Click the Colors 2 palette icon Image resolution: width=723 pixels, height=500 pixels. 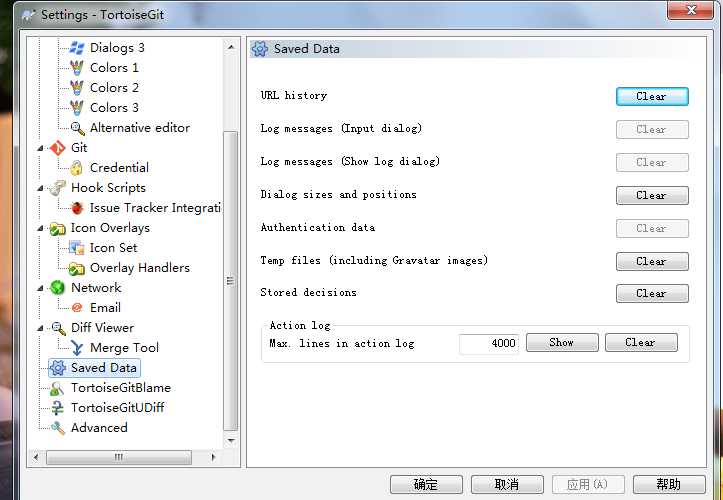77,88
